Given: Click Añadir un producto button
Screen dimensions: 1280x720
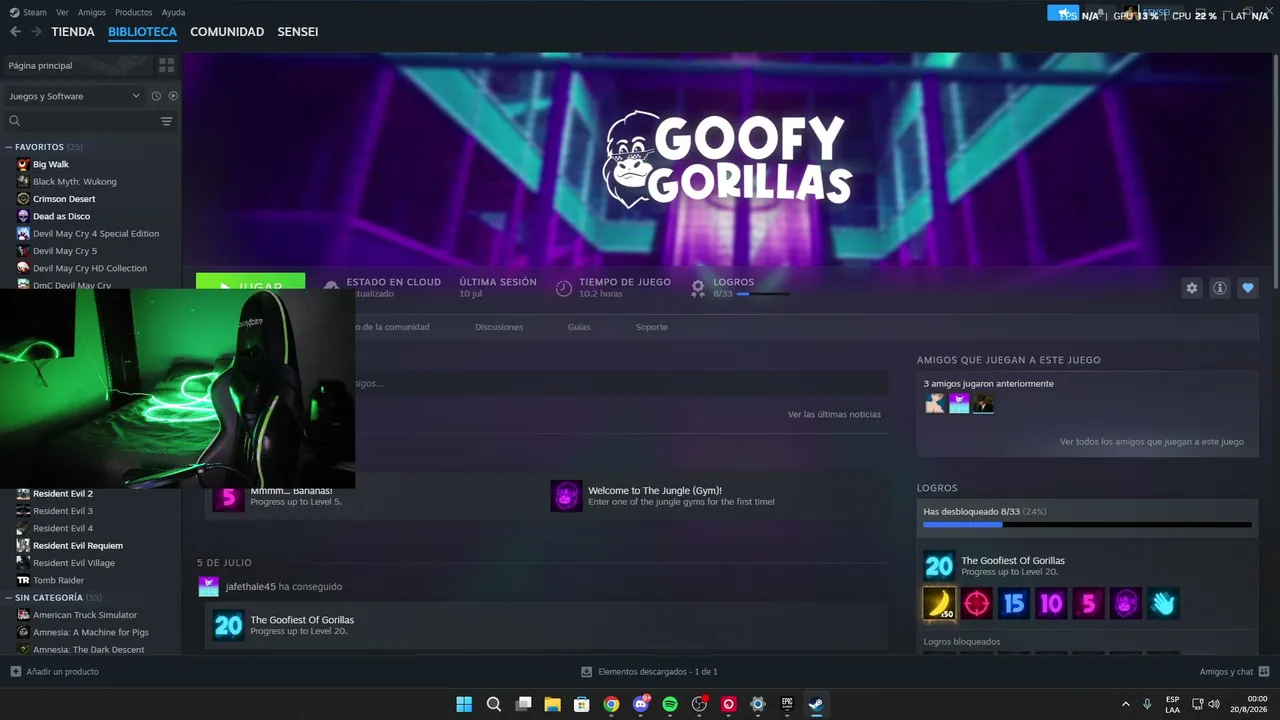Looking at the screenshot, I should 54,672.
